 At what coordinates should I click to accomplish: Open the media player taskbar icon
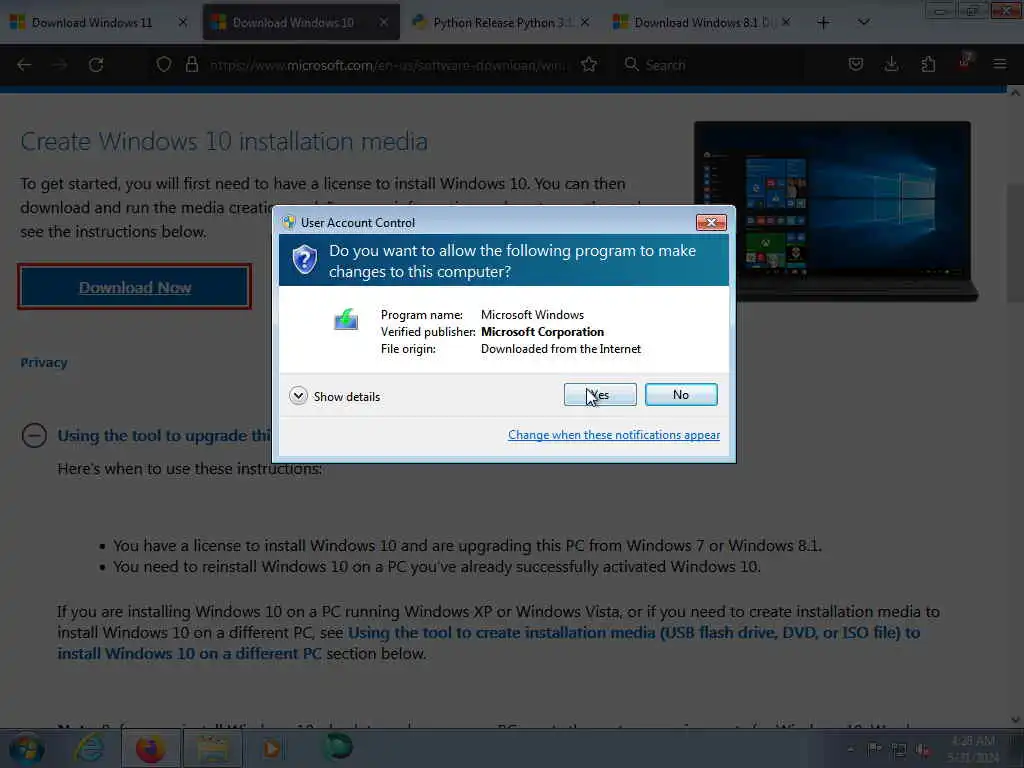pos(272,748)
